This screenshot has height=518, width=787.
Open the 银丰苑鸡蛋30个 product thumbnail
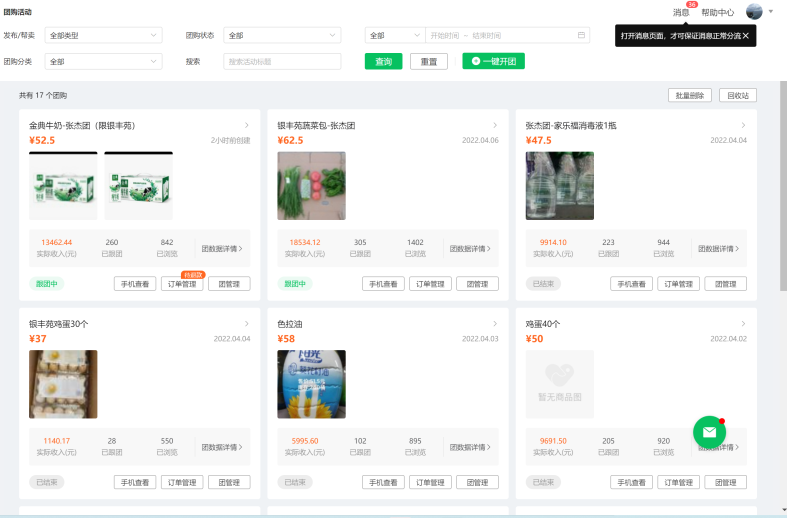pos(63,384)
